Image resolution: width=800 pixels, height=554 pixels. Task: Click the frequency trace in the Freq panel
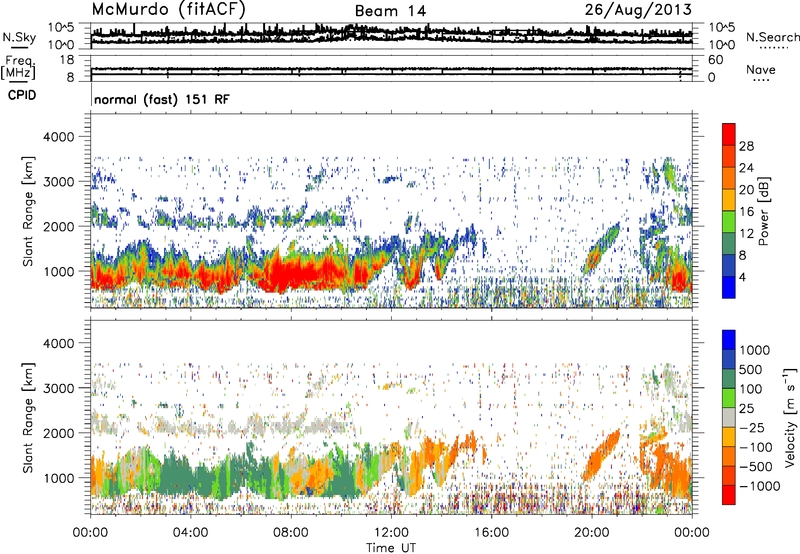pyautogui.click(x=391, y=69)
